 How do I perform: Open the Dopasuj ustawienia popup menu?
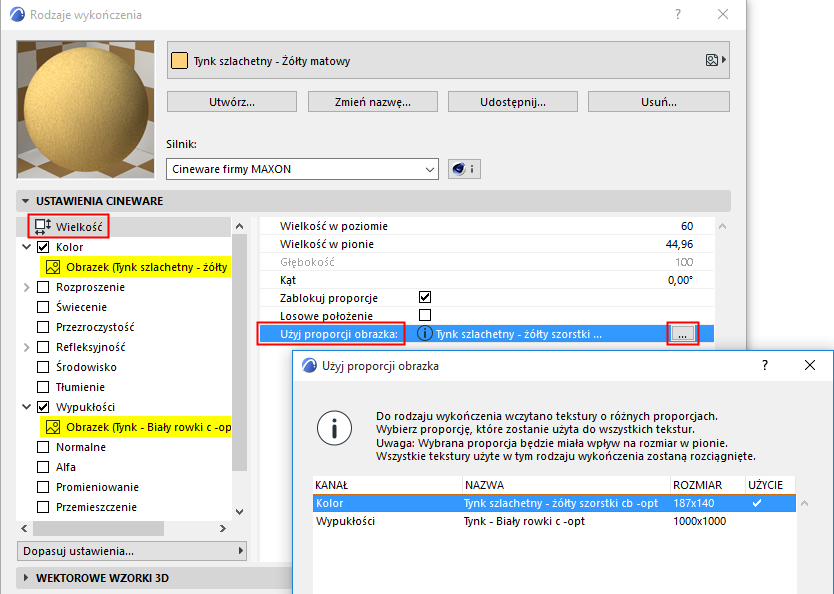pos(132,551)
